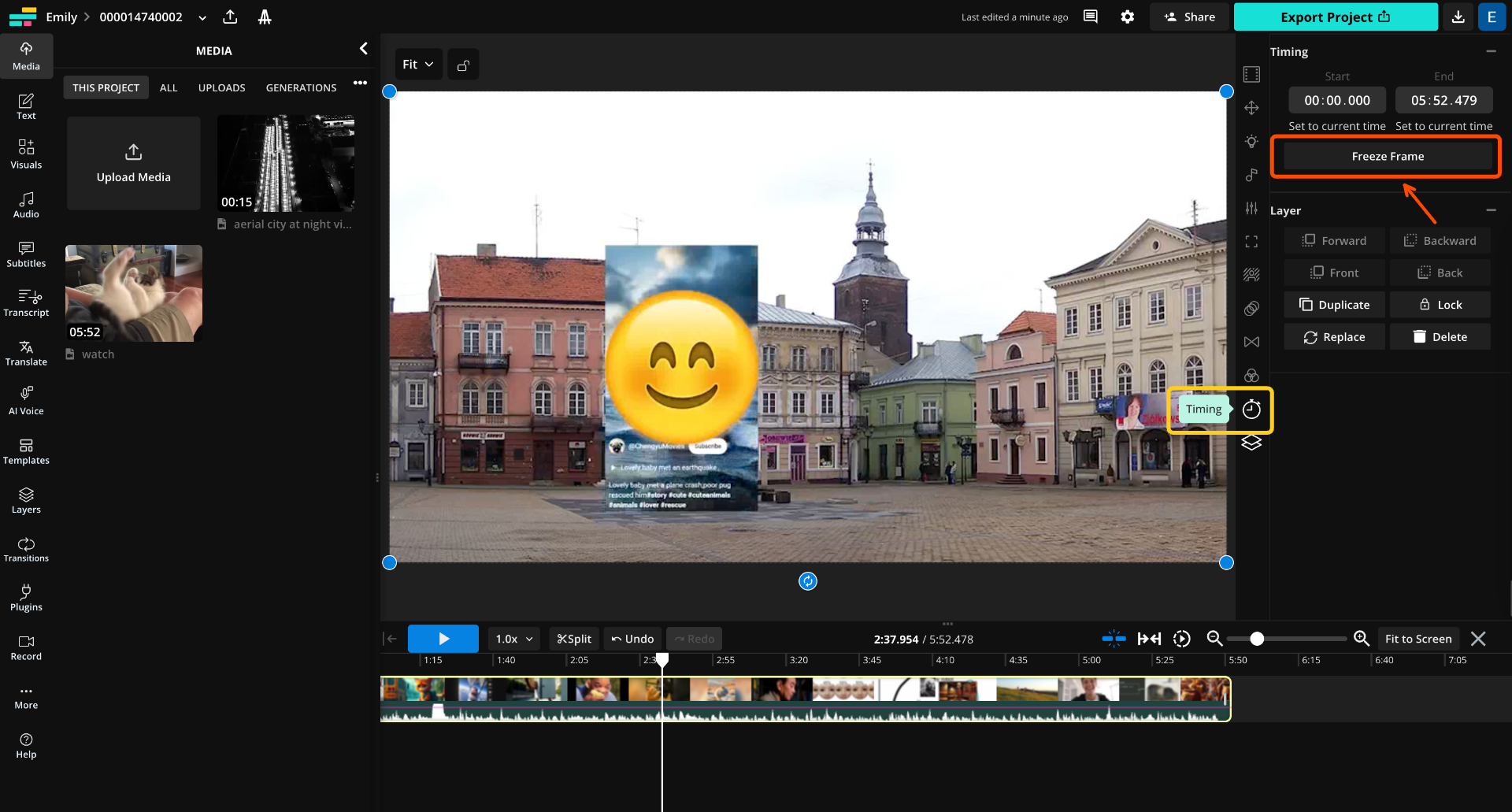This screenshot has height=812, width=1512.
Task: Open the 1.0x playback speed dropdown
Action: coord(513,639)
